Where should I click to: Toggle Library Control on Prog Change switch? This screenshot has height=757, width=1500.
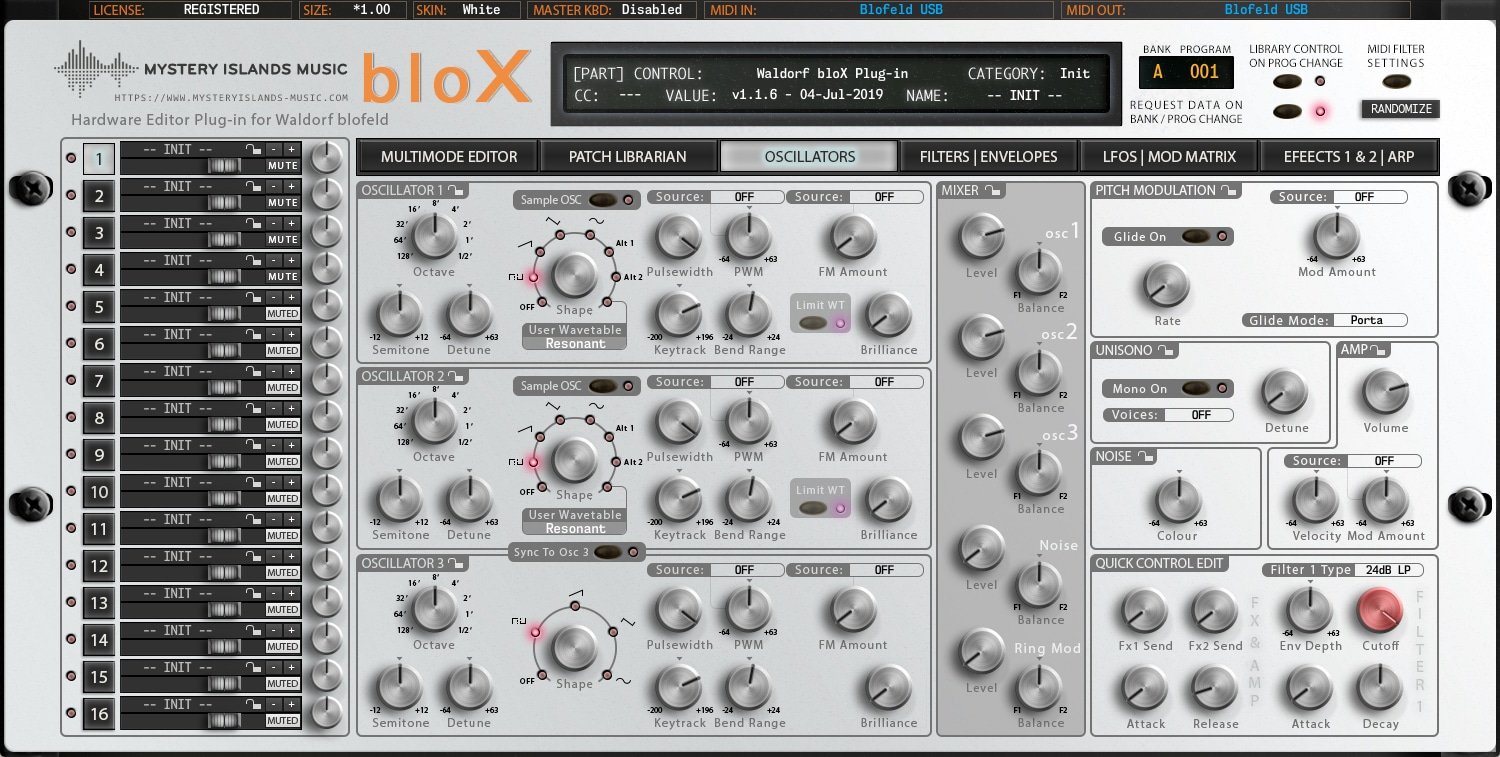click(x=1287, y=81)
